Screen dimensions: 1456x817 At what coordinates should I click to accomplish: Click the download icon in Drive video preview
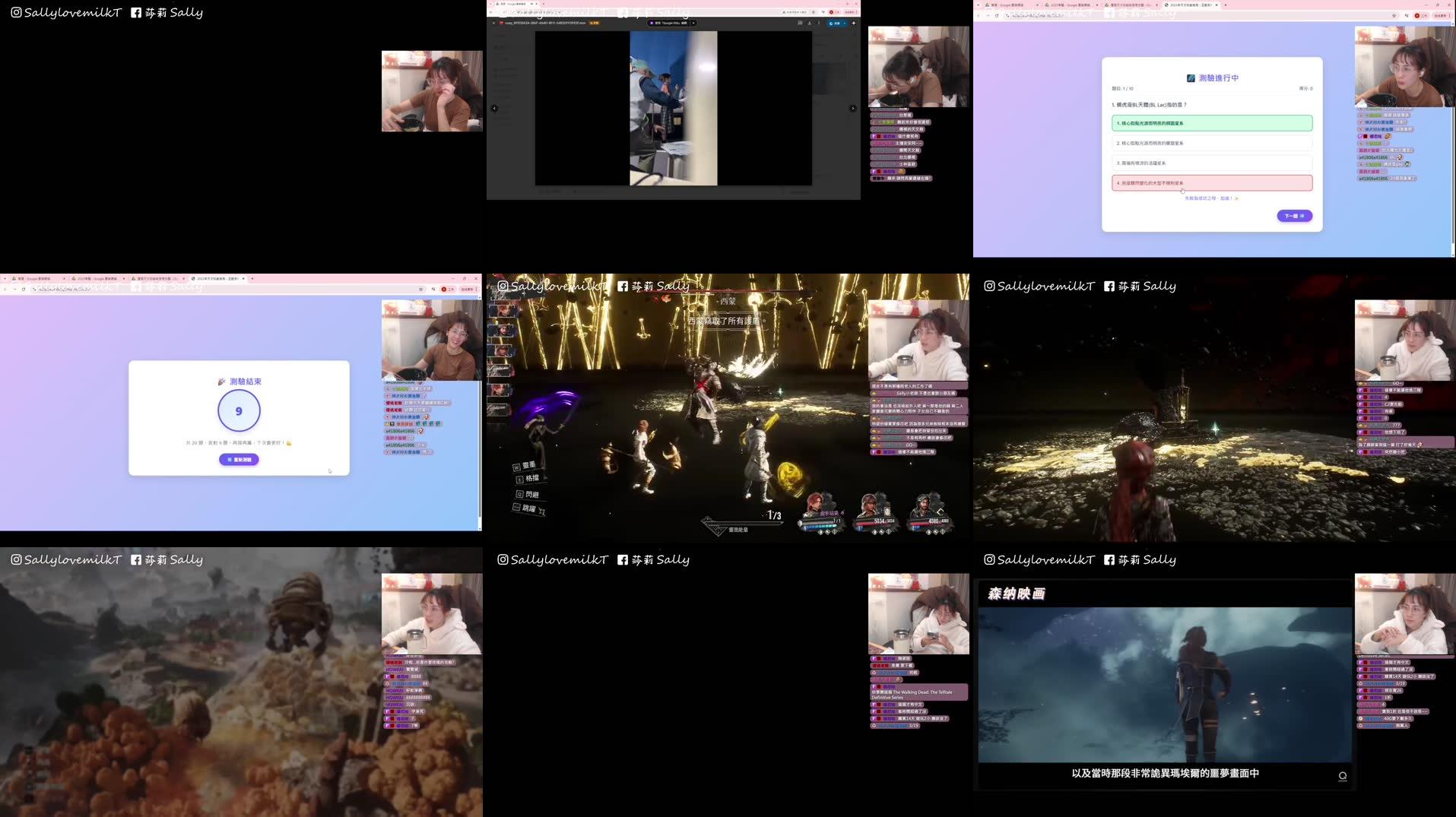(x=810, y=24)
